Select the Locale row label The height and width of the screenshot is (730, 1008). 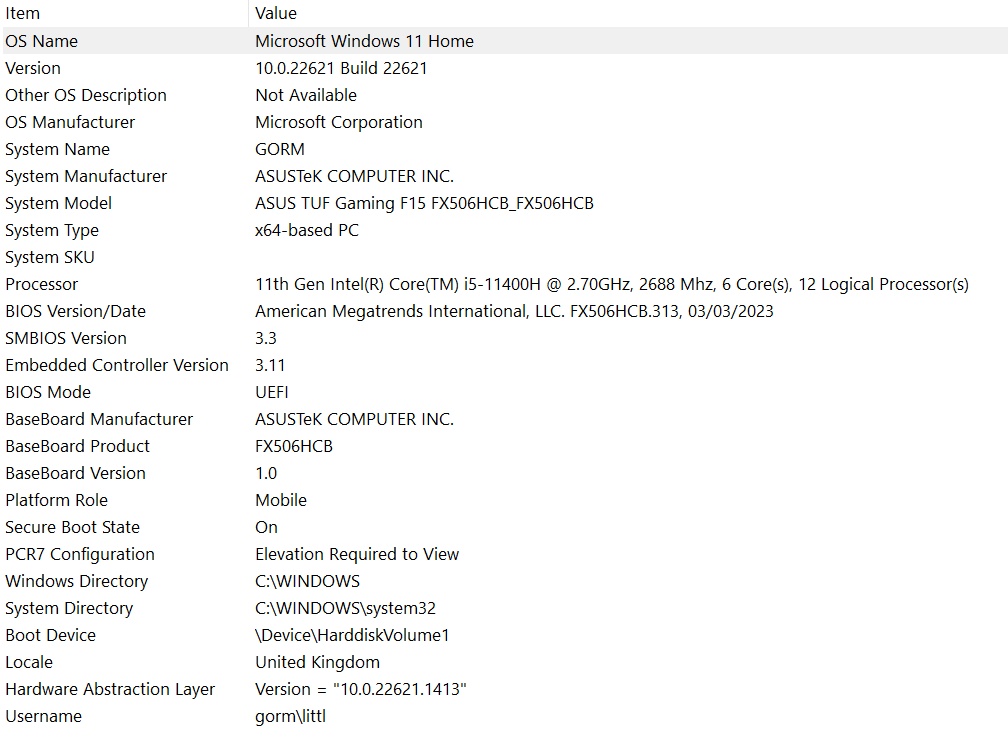[29, 662]
